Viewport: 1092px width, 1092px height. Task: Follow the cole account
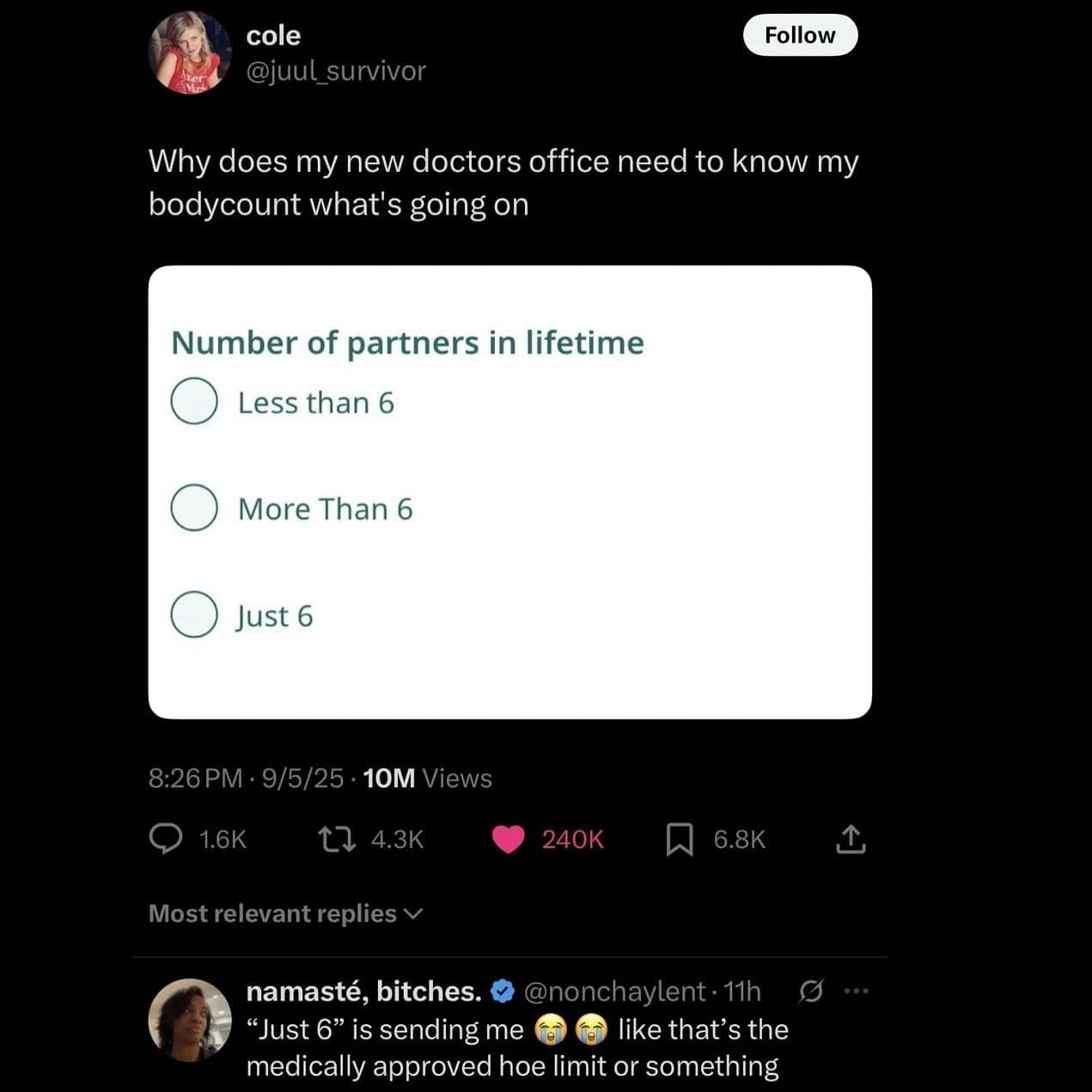pyautogui.click(x=800, y=35)
